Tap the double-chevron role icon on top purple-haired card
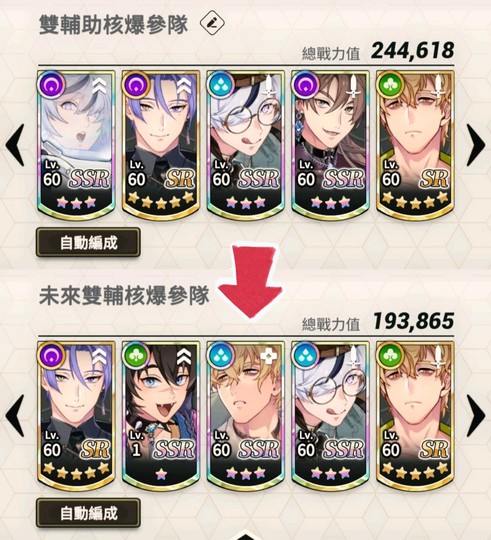Image resolution: width=491 pixels, height=540 pixels. (x=184, y=86)
